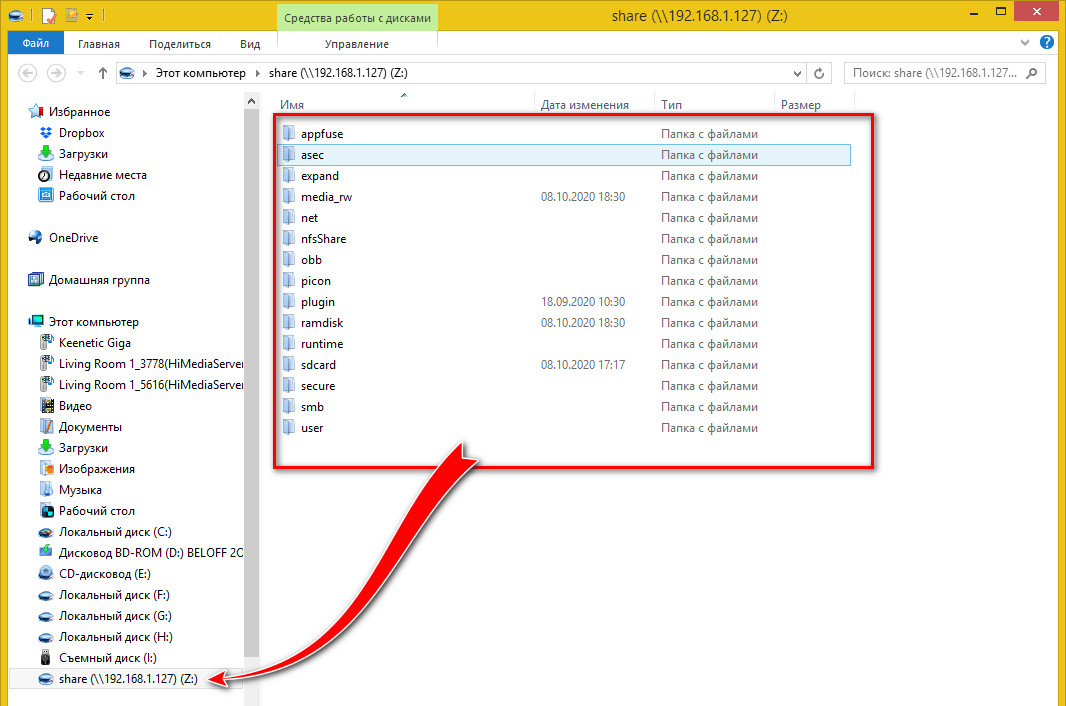The width and height of the screenshot is (1066, 706).
Task: Open the nfsShare folder
Action: pos(323,239)
